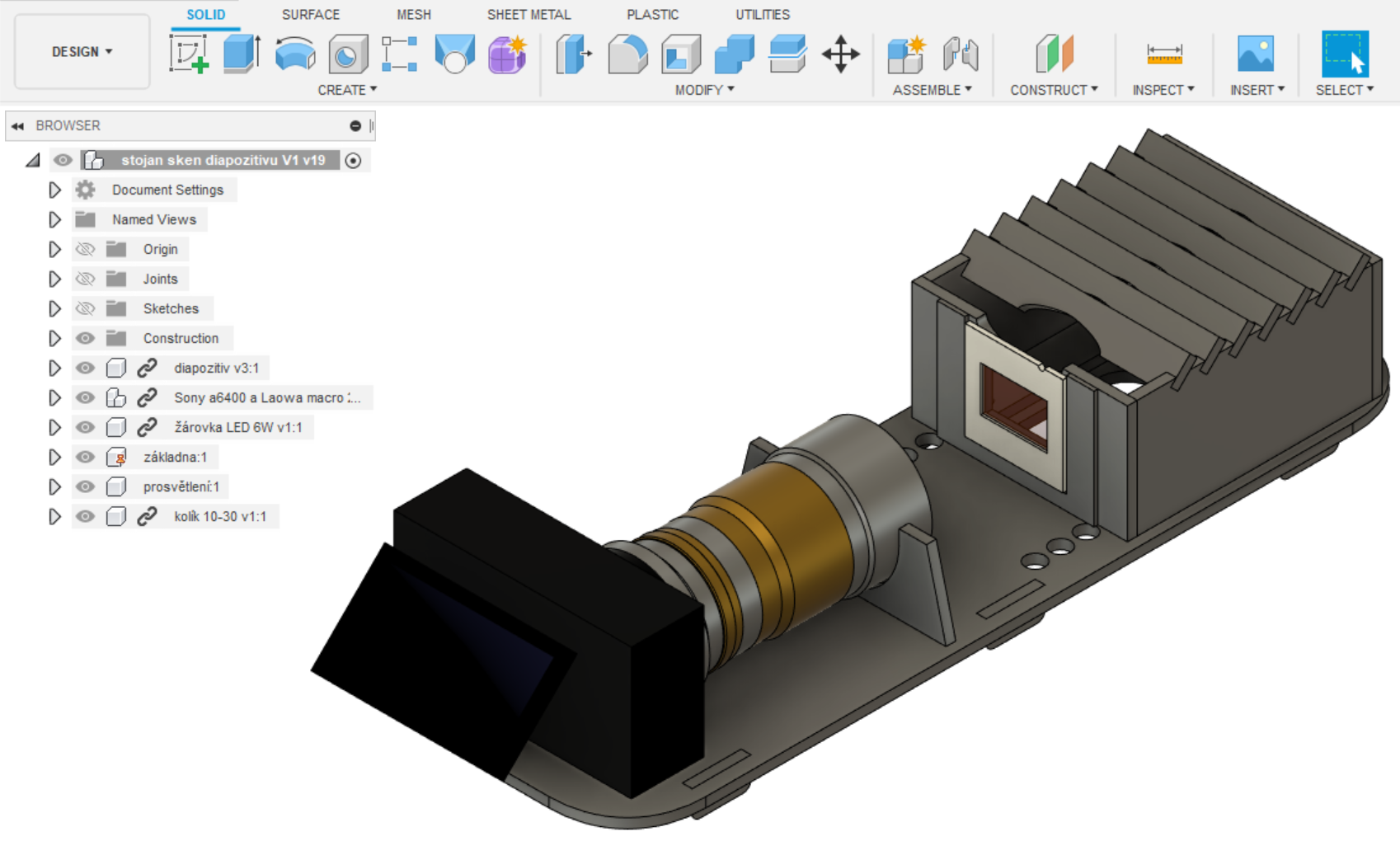Select the Fillet tool
Viewport: 1400px width, 841px height.
click(627, 55)
